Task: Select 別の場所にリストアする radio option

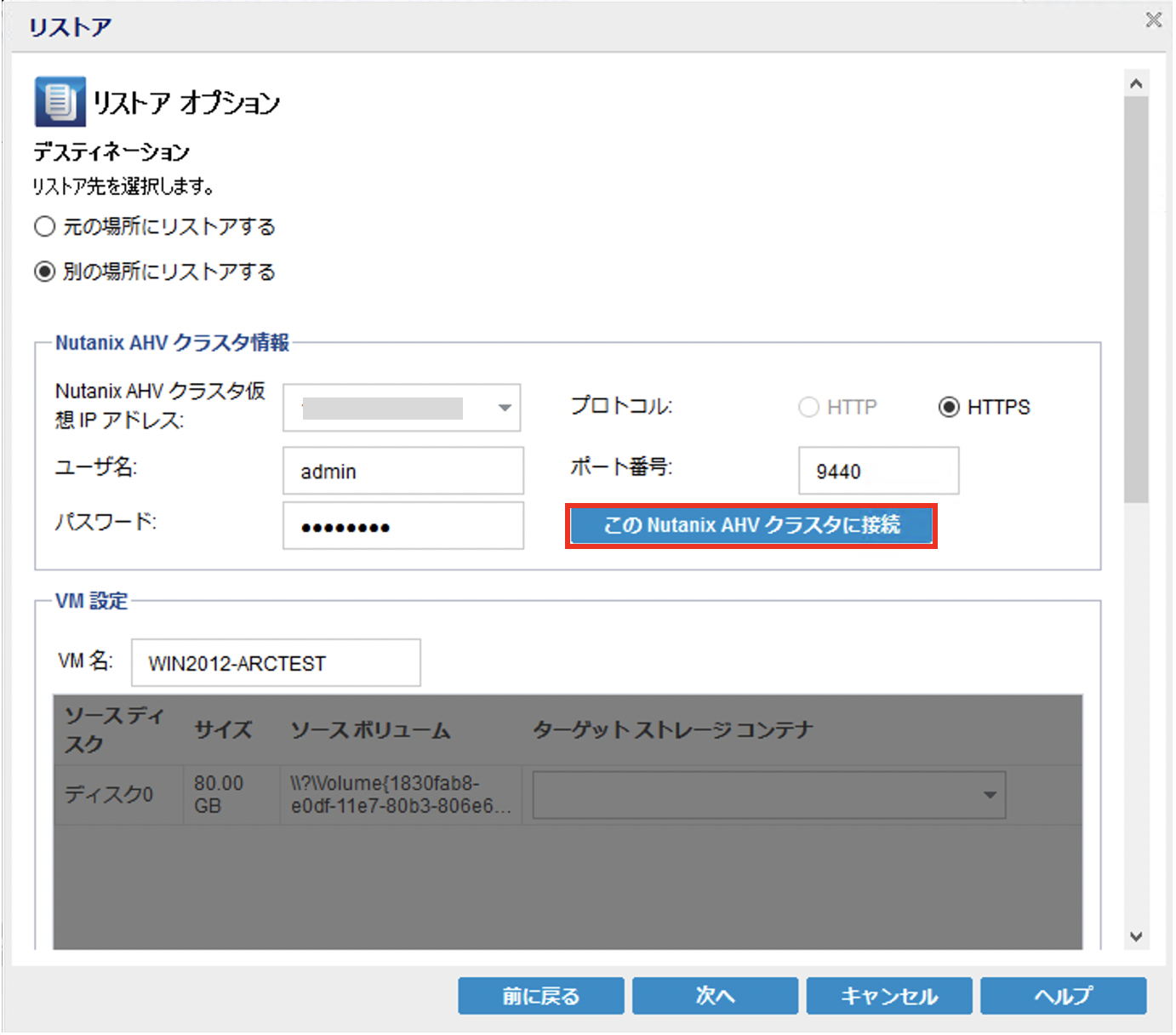Action: (x=45, y=272)
